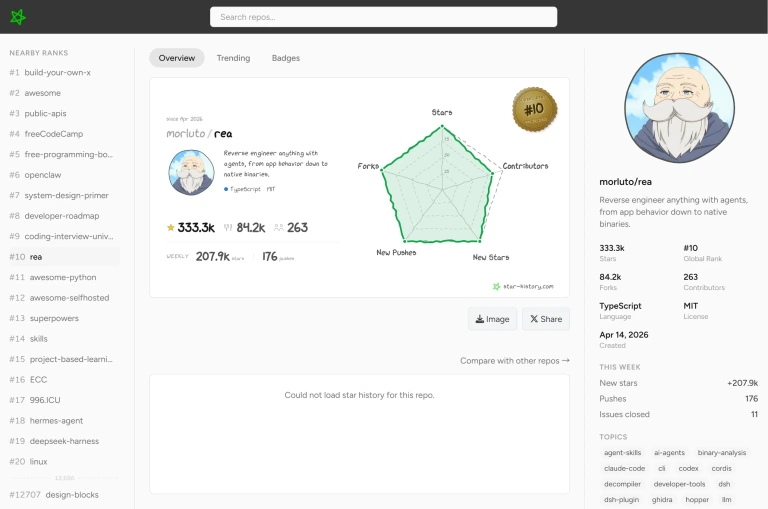Click the dsh topic tag
This screenshot has width=768, height=509.
(724, 484)
